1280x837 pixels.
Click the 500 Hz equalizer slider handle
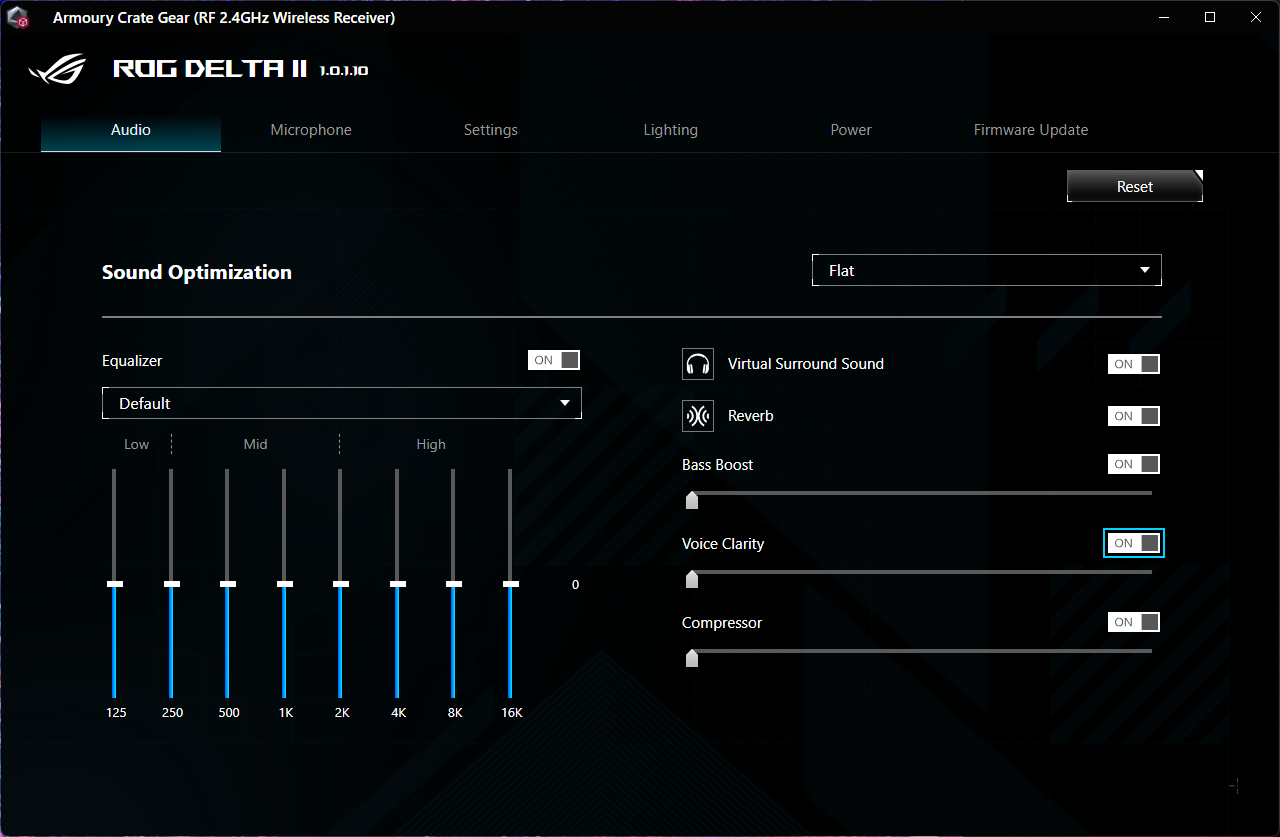[x=228, y=583]
